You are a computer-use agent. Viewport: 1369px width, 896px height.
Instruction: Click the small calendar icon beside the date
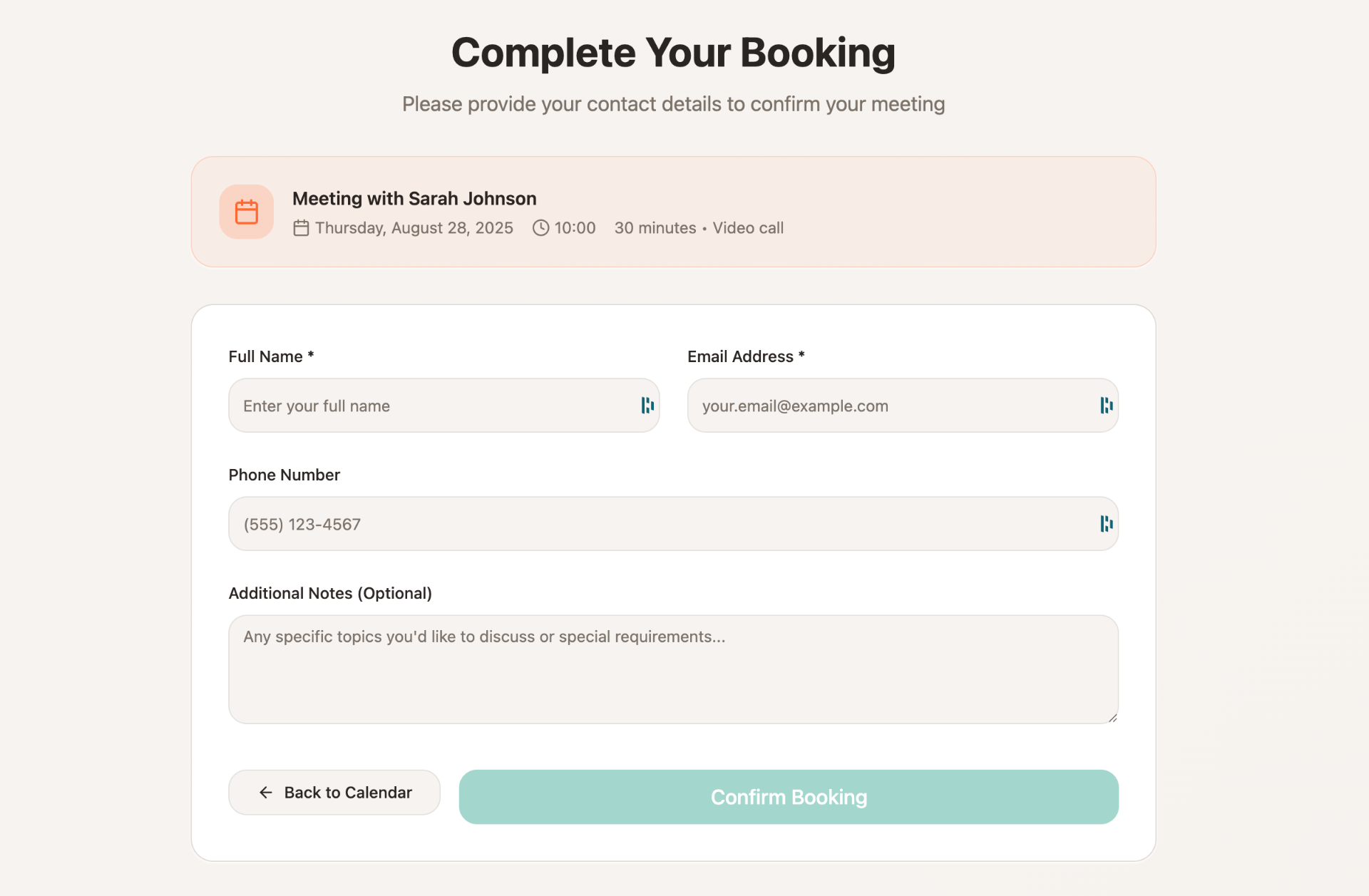click(x=301, y=228)
